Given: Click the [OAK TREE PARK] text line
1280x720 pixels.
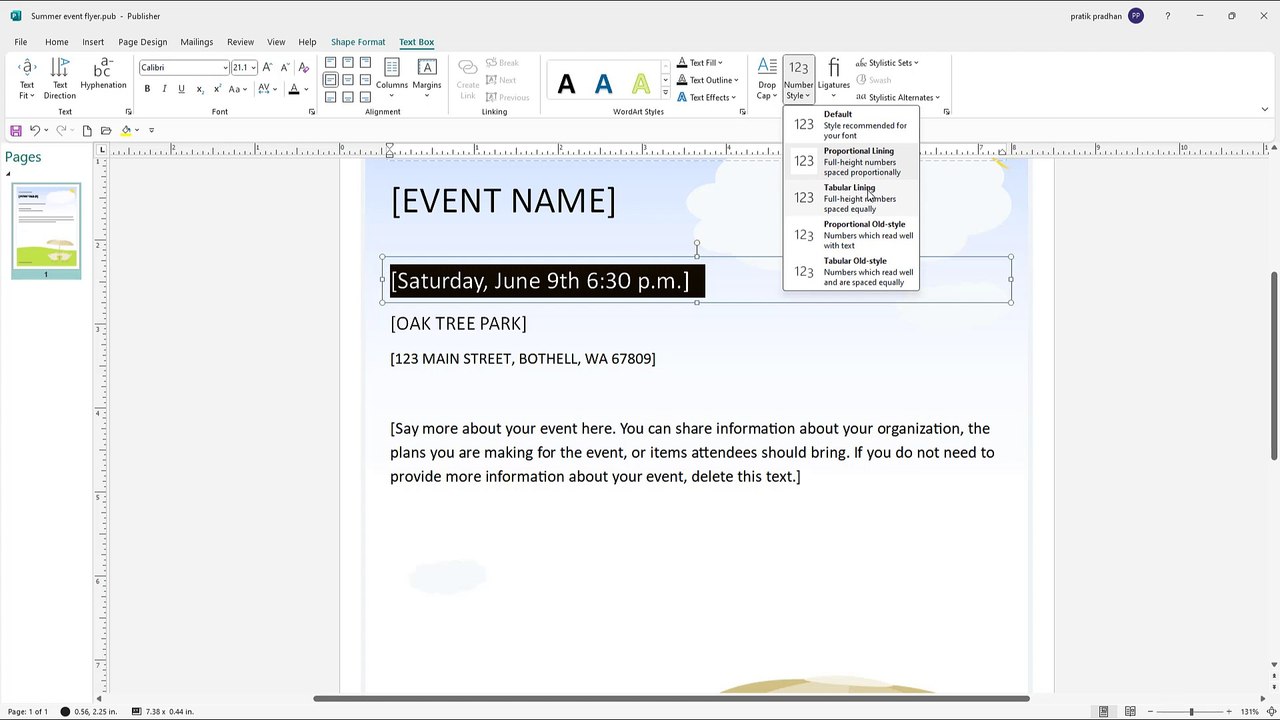Looking at the screenshot, I should click(x=458, y=323).
